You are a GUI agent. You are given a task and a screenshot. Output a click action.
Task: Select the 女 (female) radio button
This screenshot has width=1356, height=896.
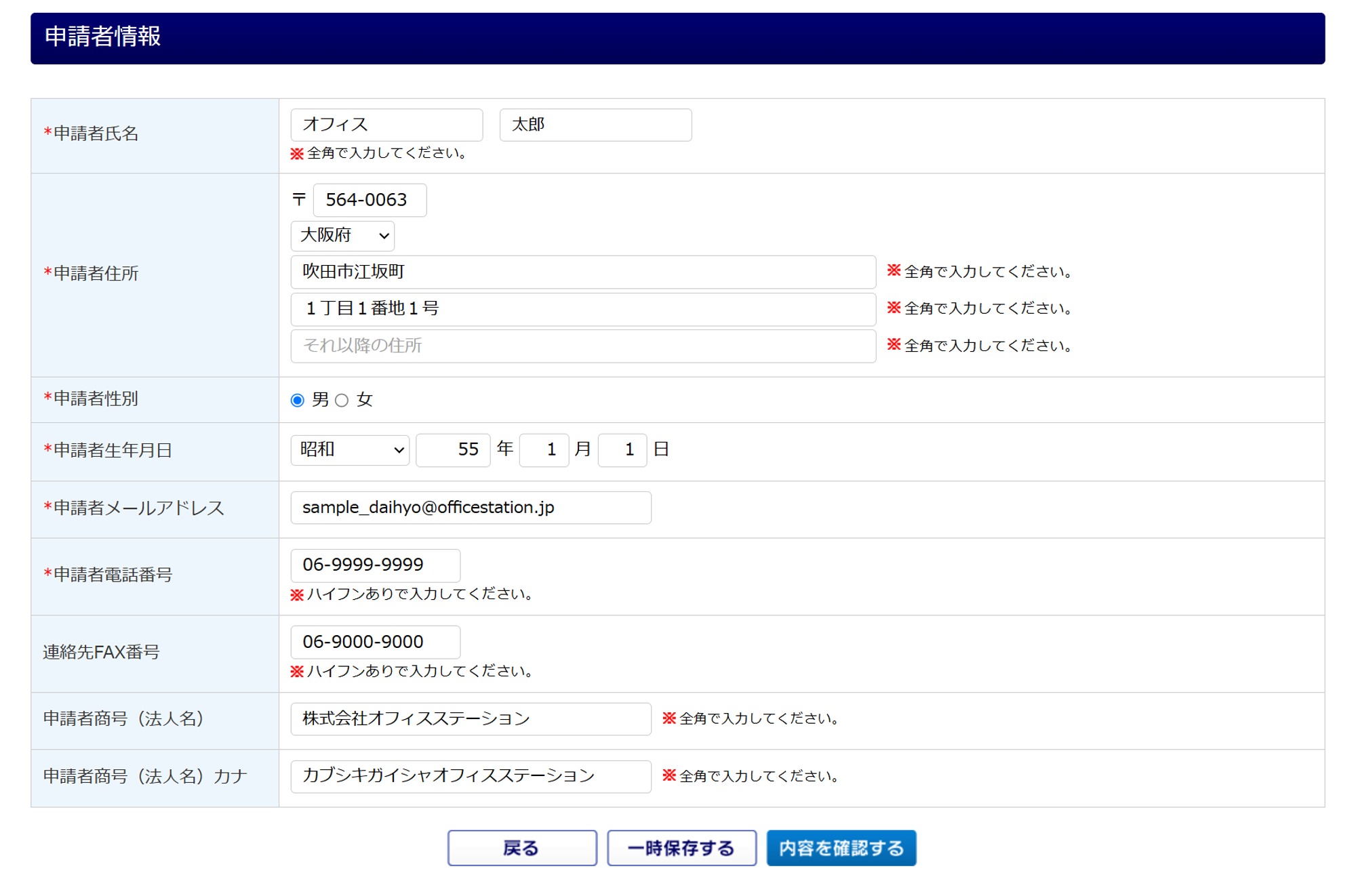pos(342,400)
